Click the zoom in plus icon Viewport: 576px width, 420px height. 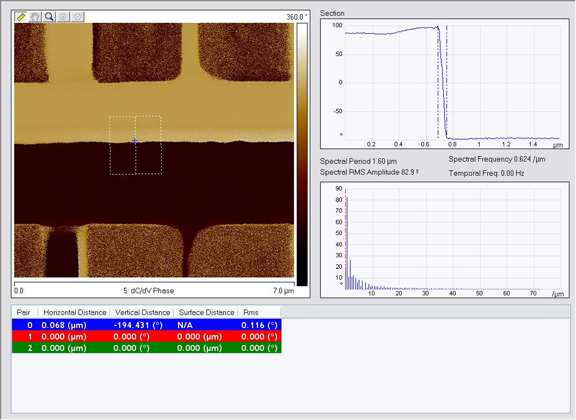tap(63, 17)
